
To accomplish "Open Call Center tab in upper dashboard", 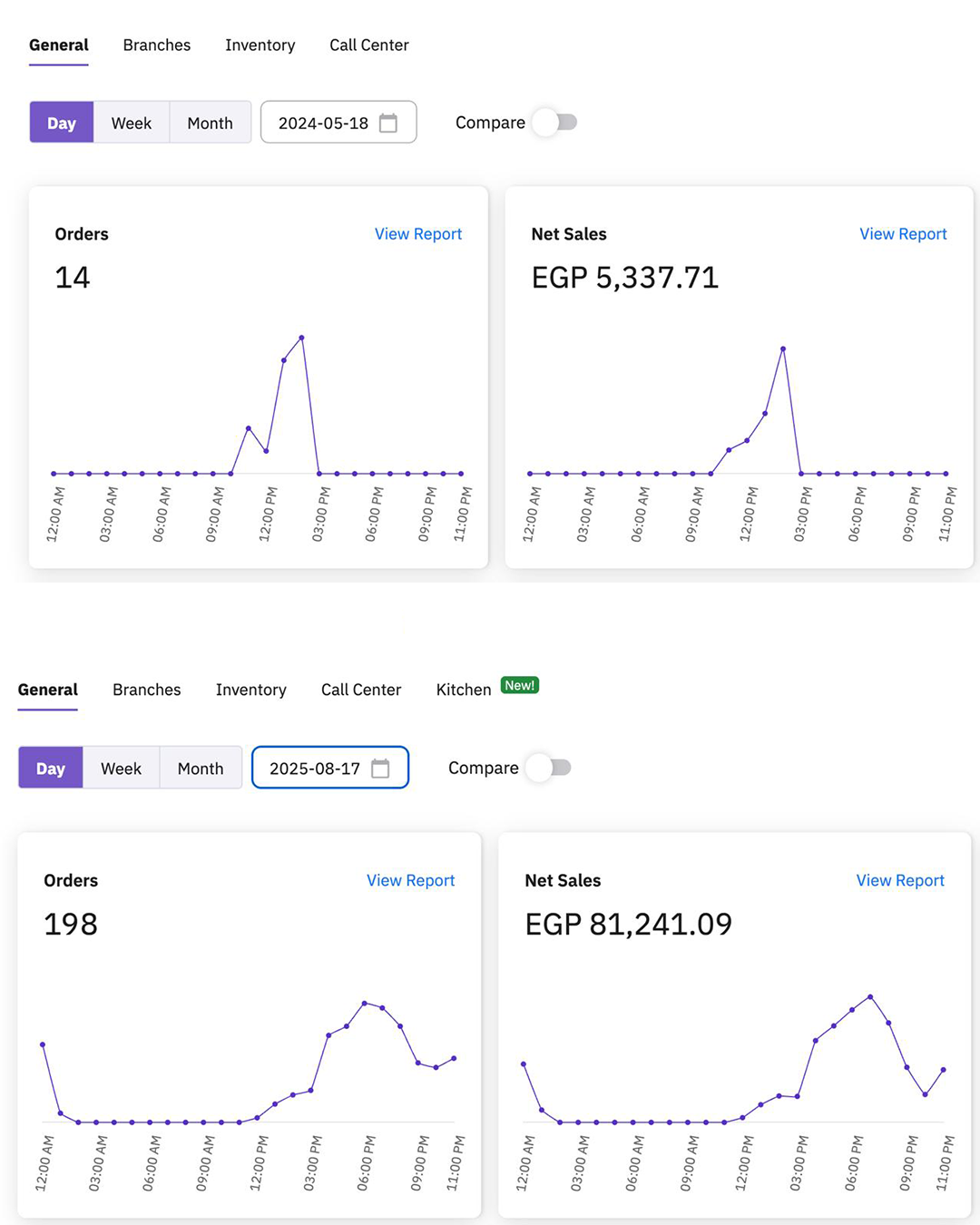I will coord(369,45).
